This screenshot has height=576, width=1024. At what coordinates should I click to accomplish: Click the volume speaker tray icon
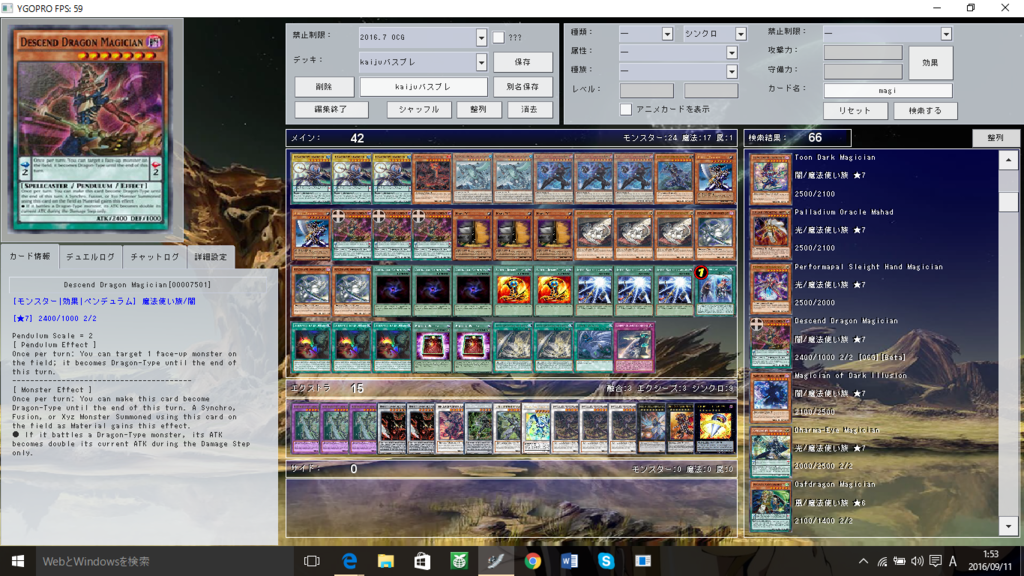[918, 561]
